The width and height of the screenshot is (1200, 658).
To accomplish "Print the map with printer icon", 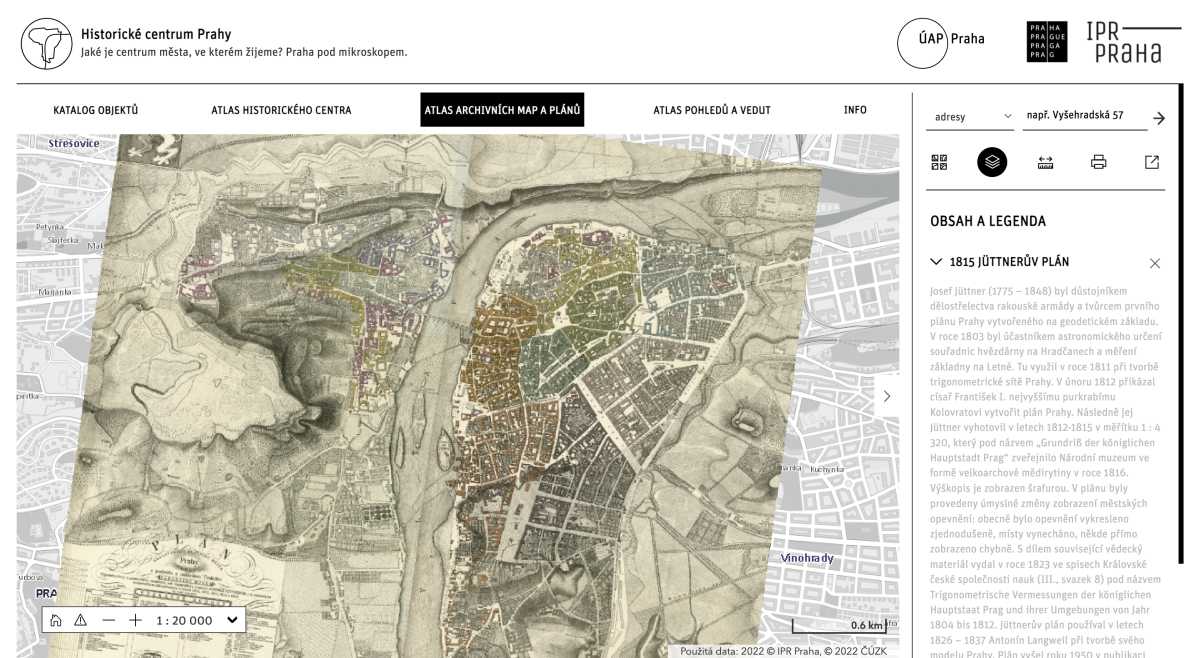I will (1098, 162).
